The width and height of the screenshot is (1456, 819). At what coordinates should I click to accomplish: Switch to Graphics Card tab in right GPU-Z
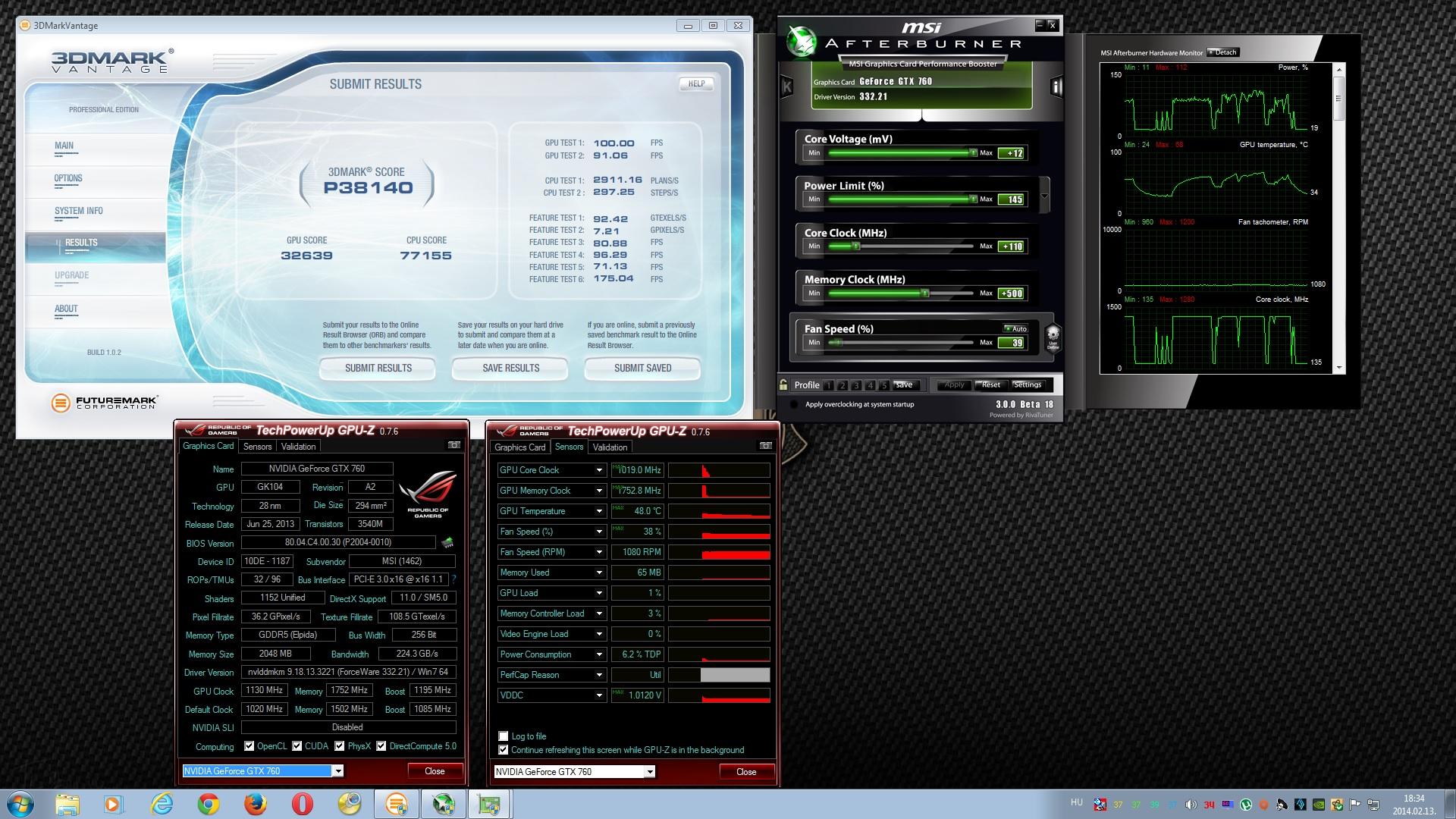click(520, 447)
